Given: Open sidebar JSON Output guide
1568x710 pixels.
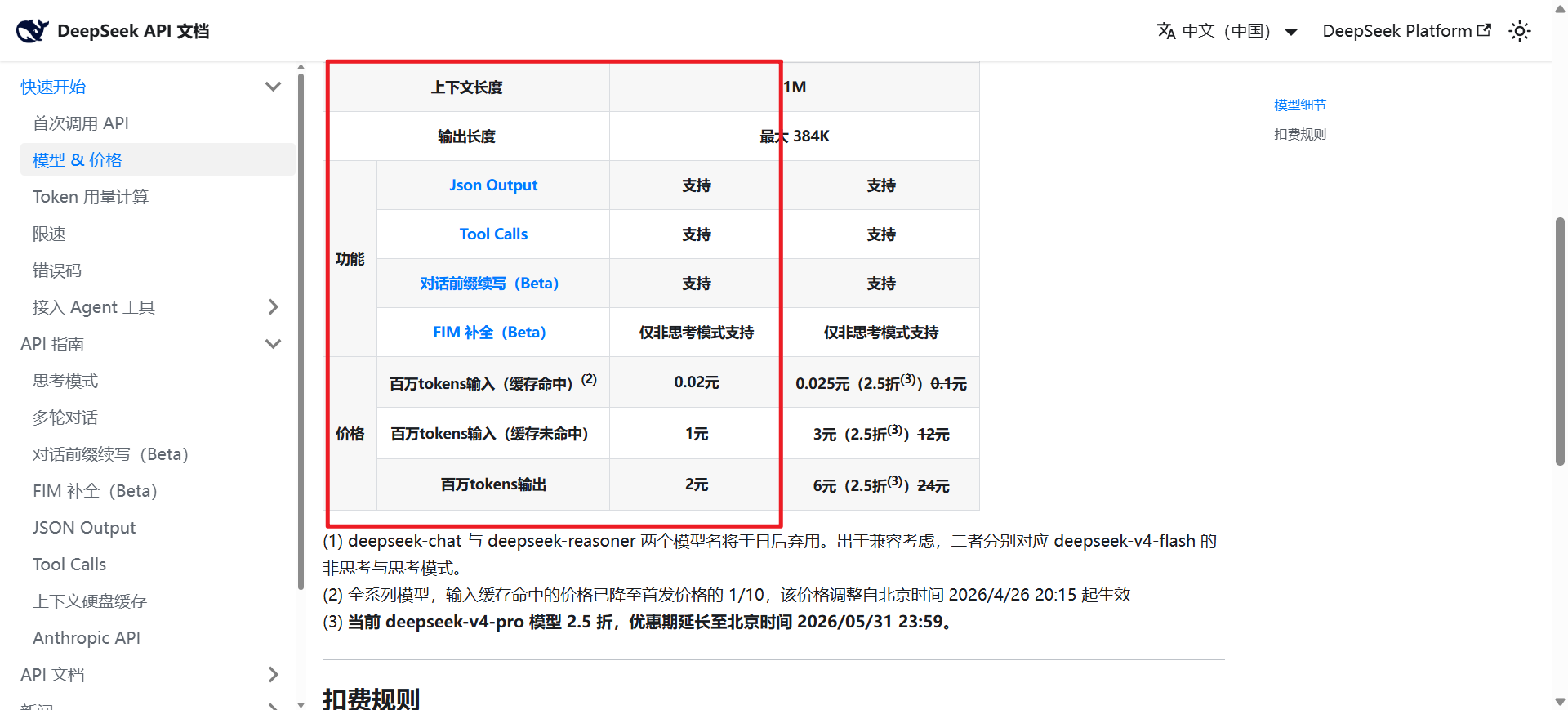Looking at the screenshot, I should 84,528.
